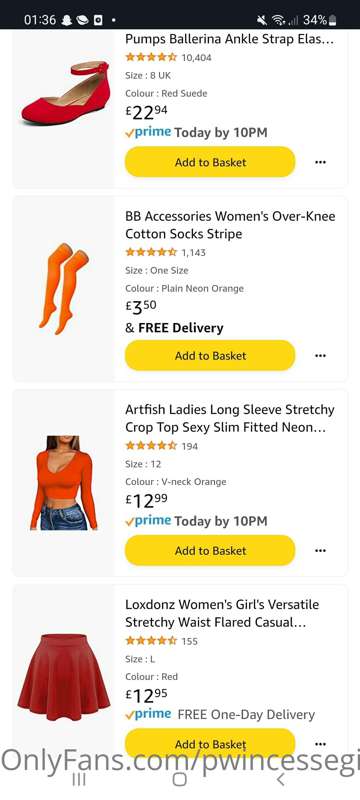Add red suede pumps to basket
Viewport: 360px width, 800px height.
(x=210, y=162)
